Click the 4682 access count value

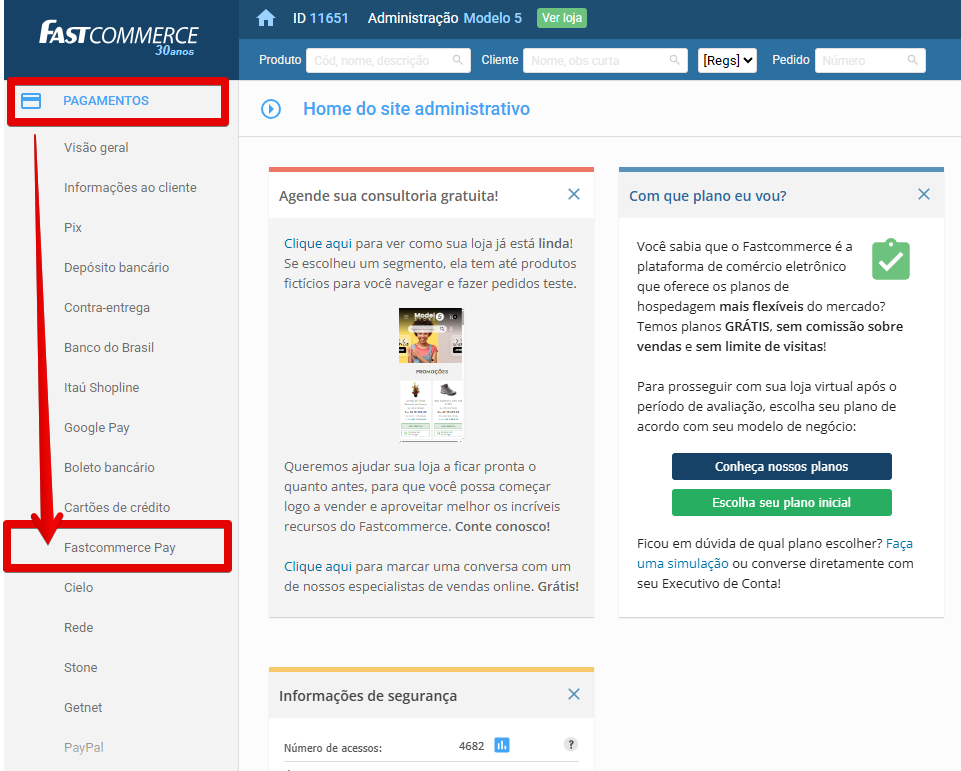(471, 746)
